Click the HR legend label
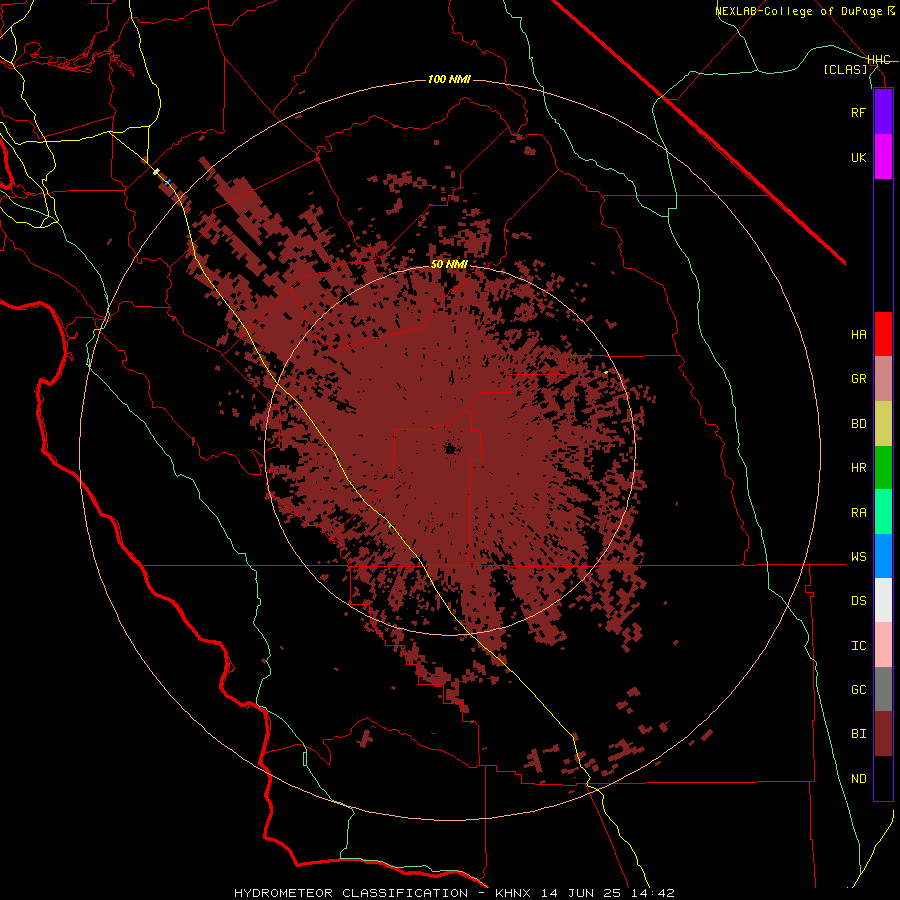The image size is (900, 900). [858, 468]
